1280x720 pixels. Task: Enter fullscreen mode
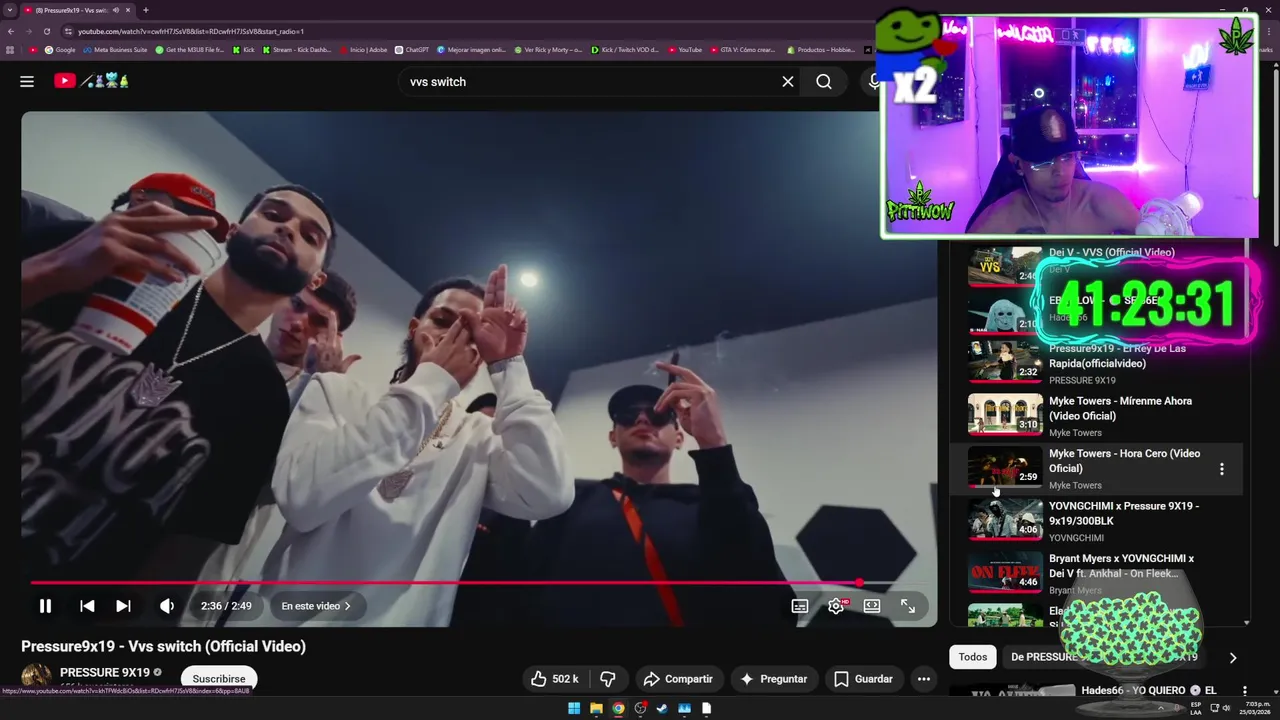point(908,606)
